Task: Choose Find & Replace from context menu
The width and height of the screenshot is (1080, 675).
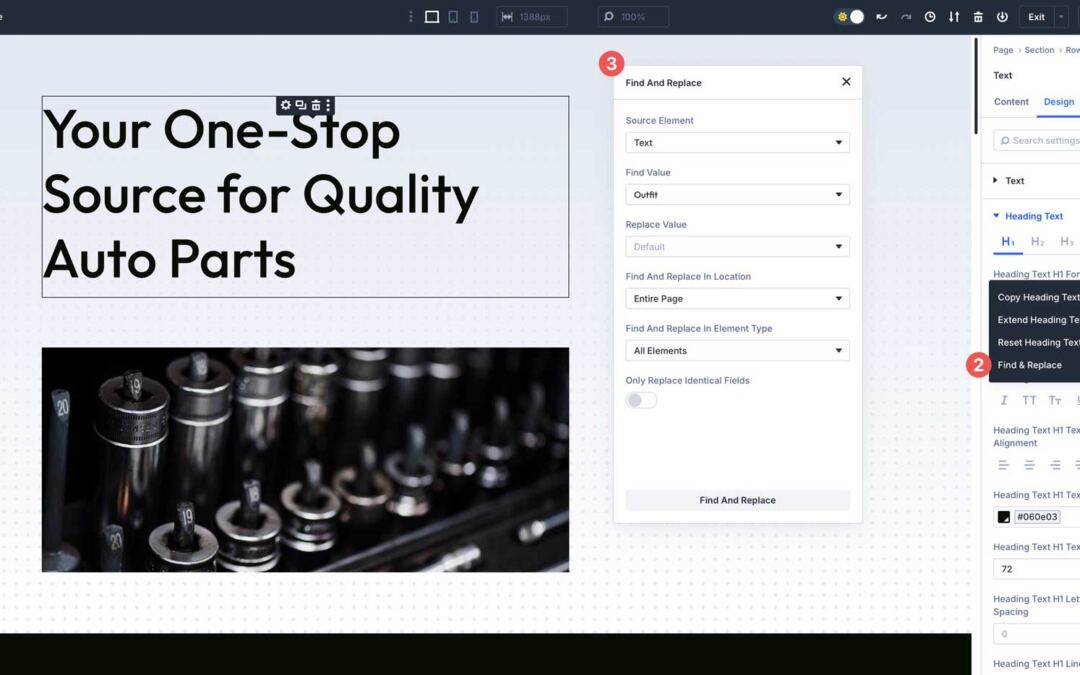Action: coord(1030,365)
